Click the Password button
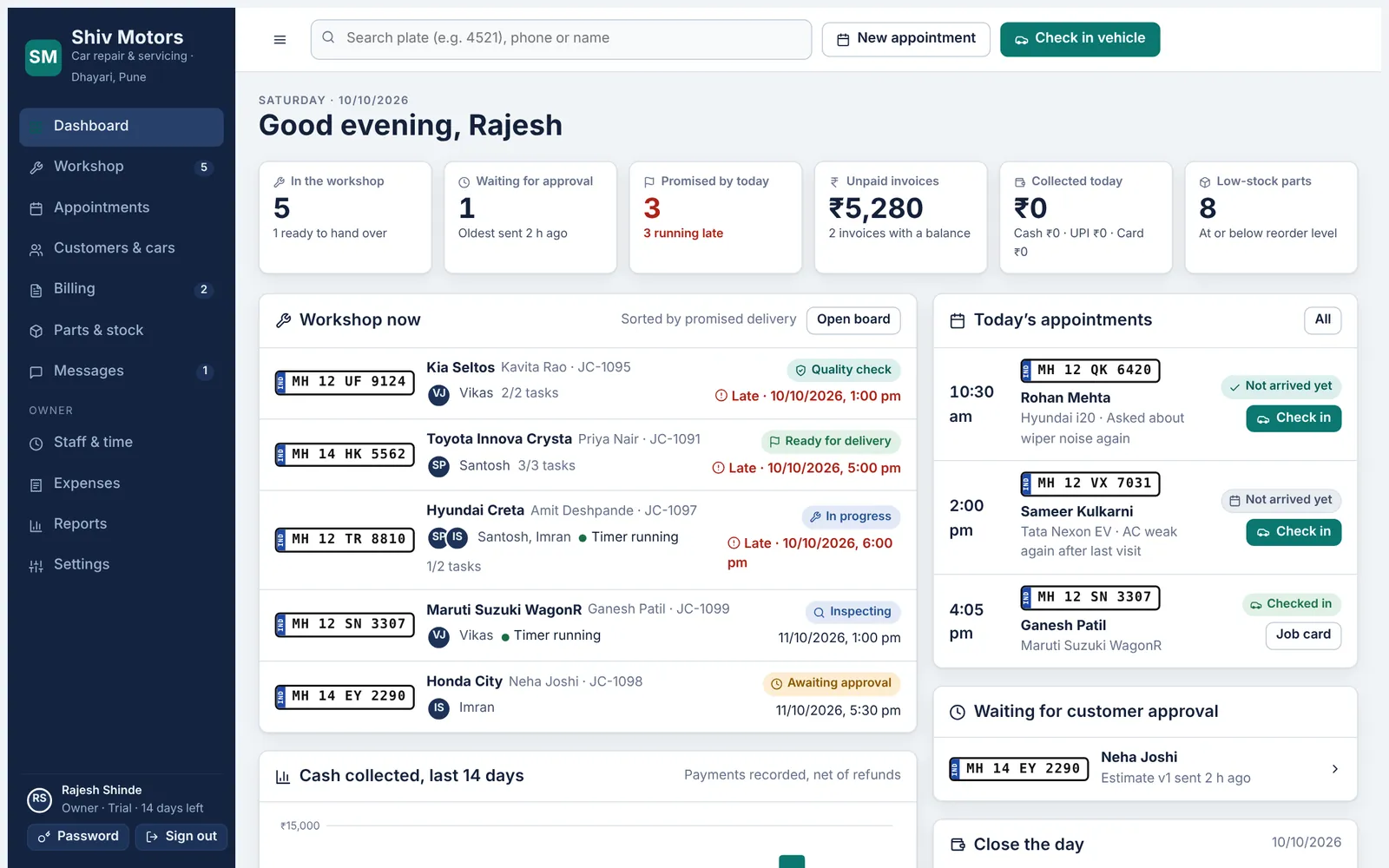Viewport: 1389px width, 868px height. [x=78, y=837]
